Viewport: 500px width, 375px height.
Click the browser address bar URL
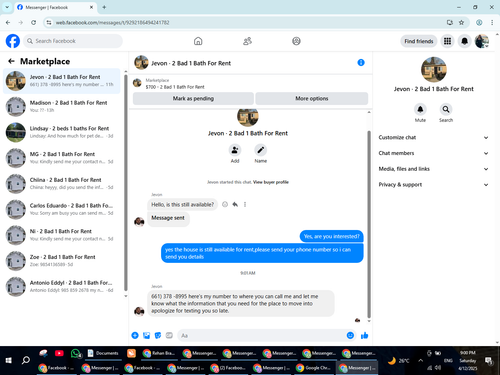pos(112,22)
